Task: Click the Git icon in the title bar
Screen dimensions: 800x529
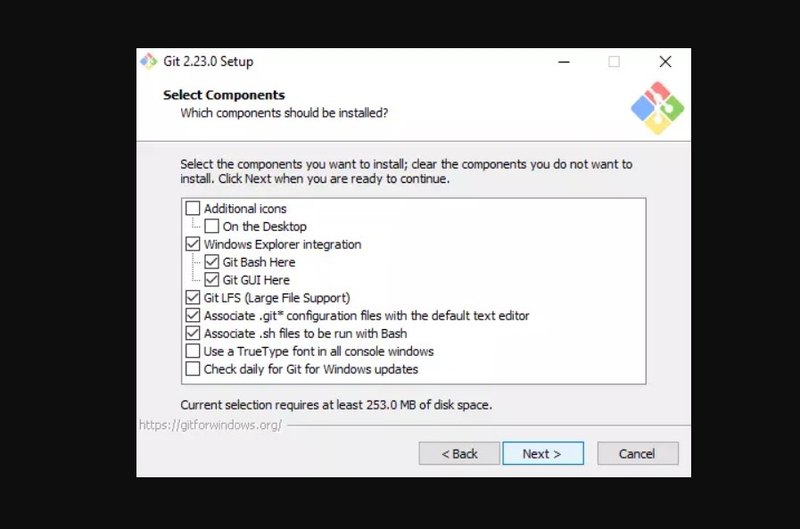Action: 149,61
